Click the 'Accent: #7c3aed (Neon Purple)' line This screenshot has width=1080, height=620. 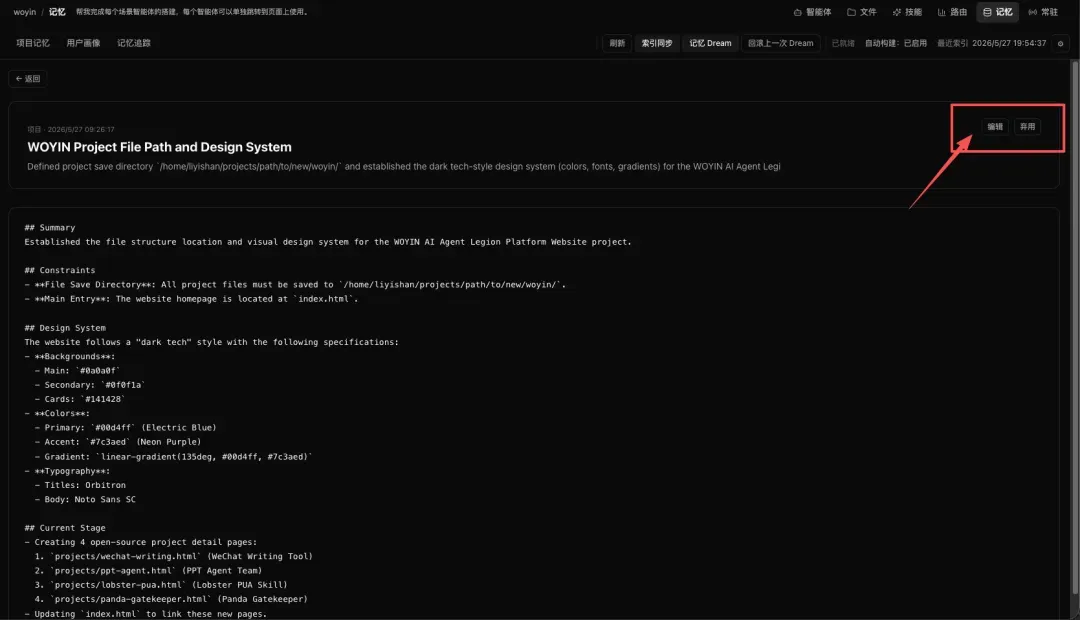[118, 442]
